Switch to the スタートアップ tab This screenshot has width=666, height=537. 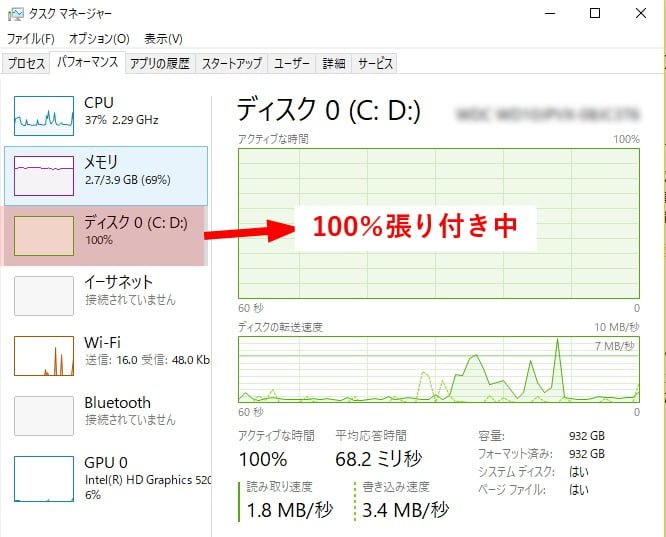pos(231,63)
